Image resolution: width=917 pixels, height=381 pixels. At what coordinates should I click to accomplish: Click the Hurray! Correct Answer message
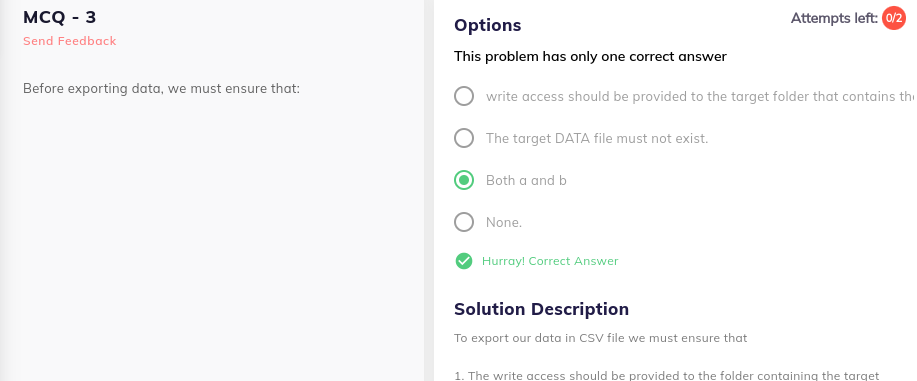tap(550, 261)
